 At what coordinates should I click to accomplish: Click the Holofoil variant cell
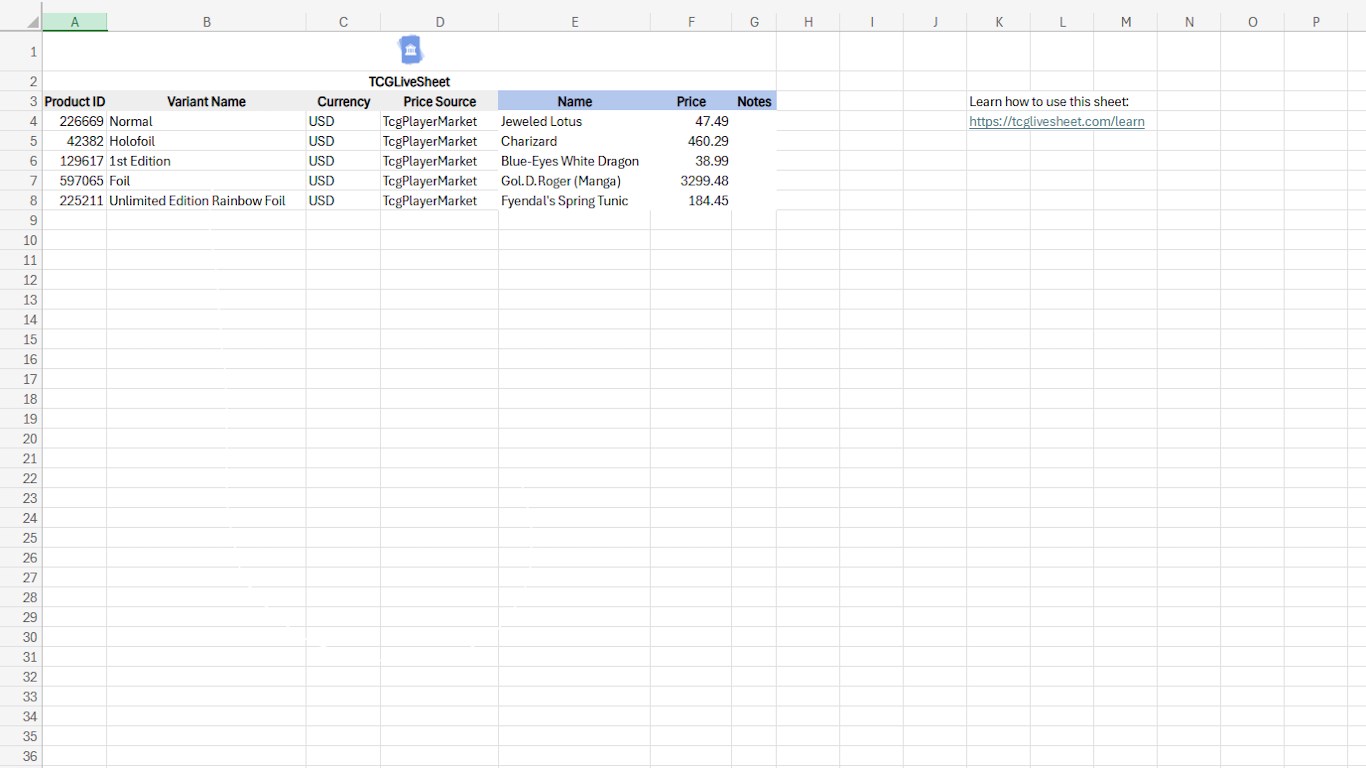click(x=206, y=141)
